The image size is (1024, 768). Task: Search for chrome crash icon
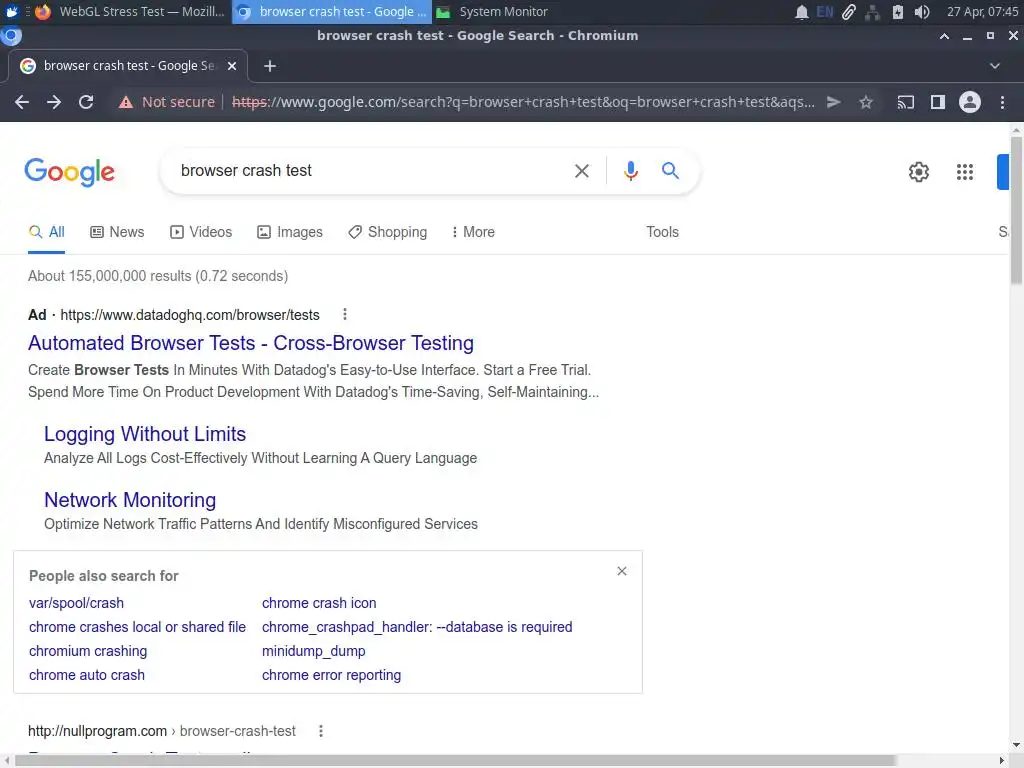(319, 603)
